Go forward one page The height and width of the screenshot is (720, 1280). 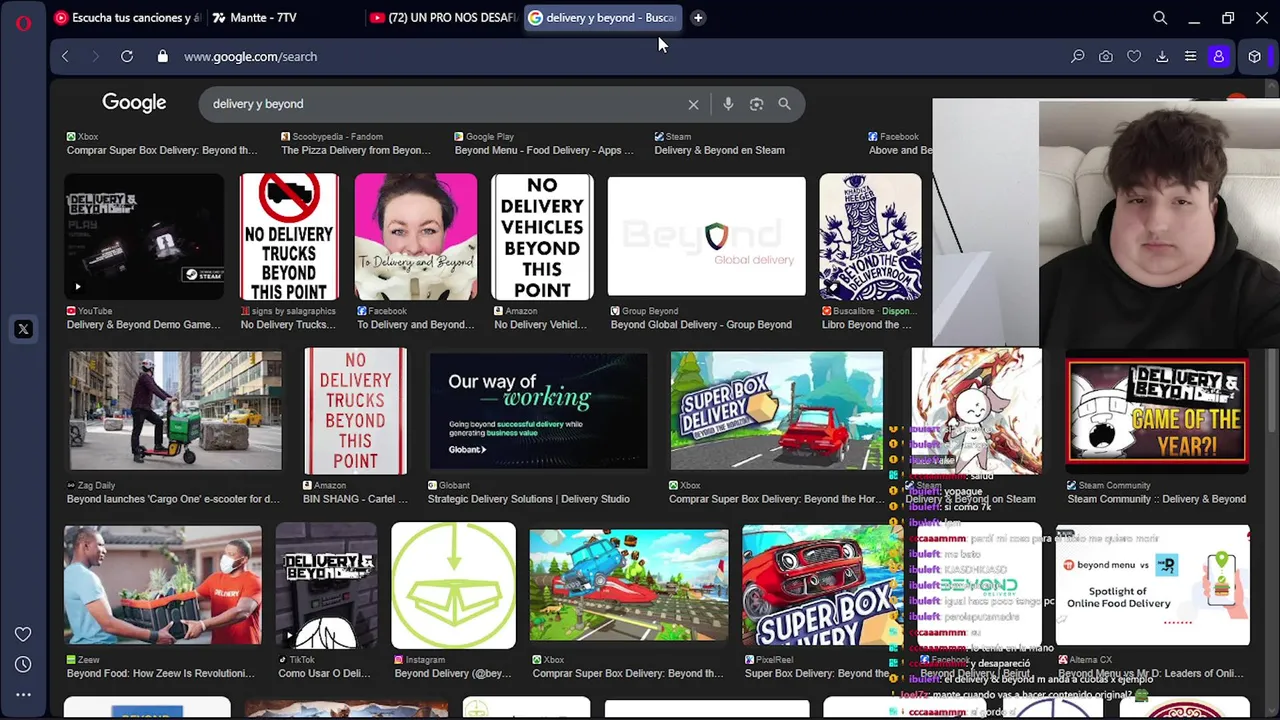pos(96,56)
